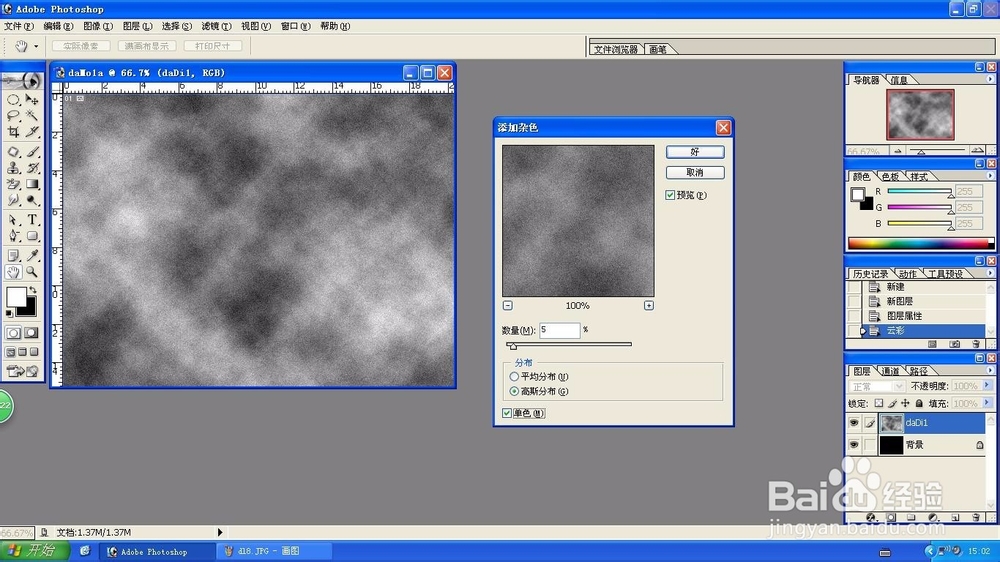Image resolution: width=1000 pixels, height=562 pixels.
Task: Open the fill 填充 arrow
Action: pyautogui.click(x=987, y=403)
